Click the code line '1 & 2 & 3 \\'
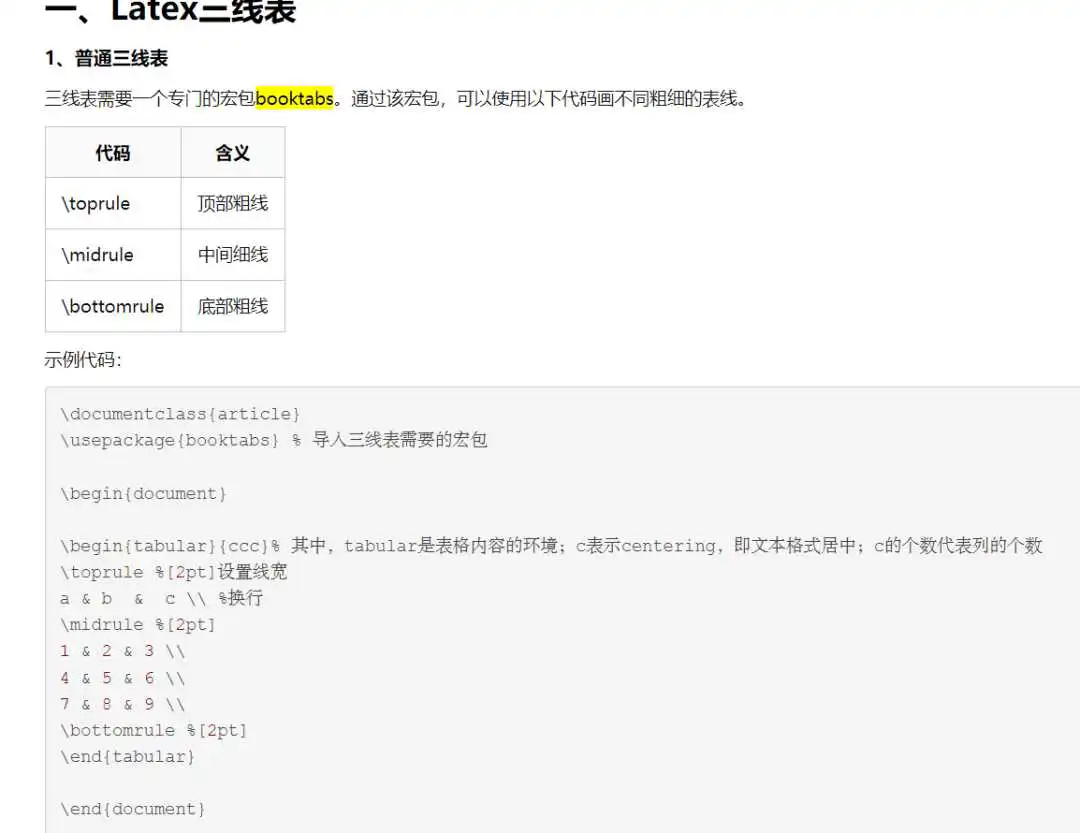 coord(123,651)
